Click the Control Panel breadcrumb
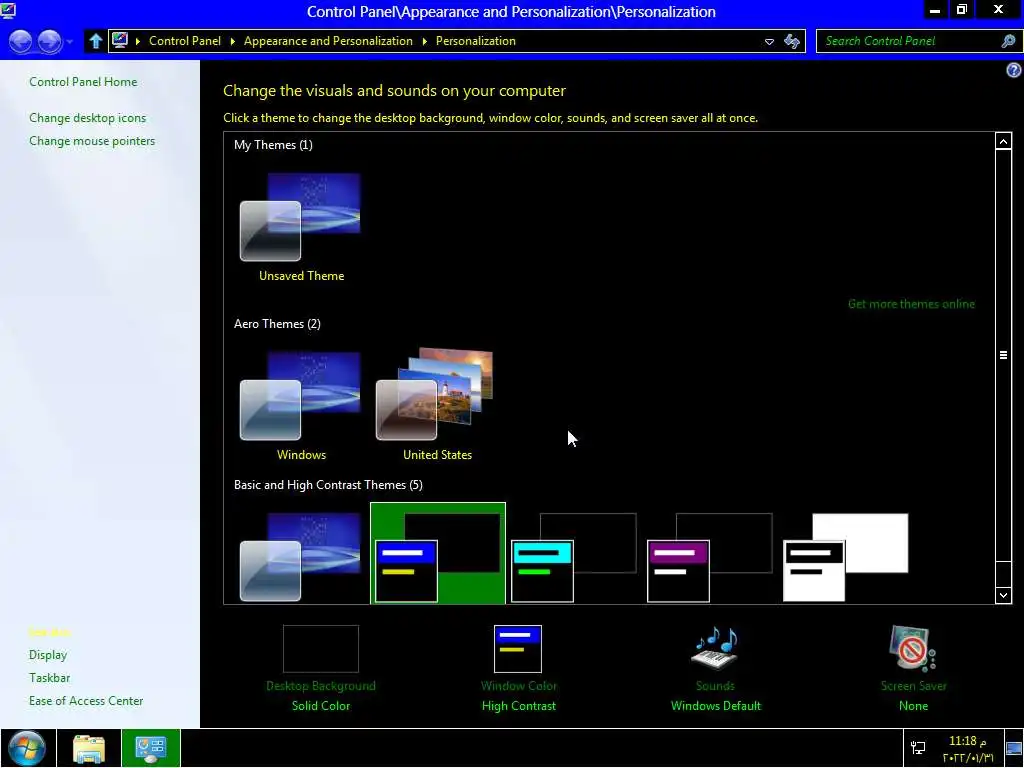 [185, 40]
